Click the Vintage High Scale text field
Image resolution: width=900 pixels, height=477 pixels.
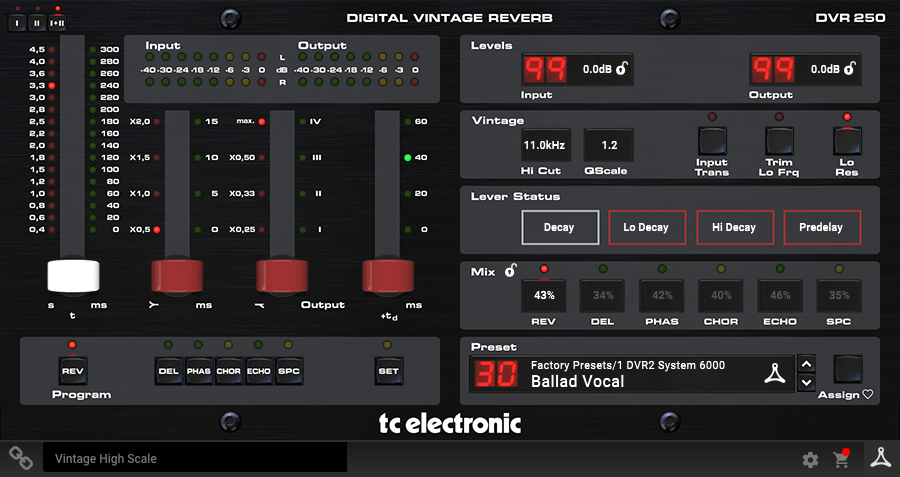tap(195, 459)
